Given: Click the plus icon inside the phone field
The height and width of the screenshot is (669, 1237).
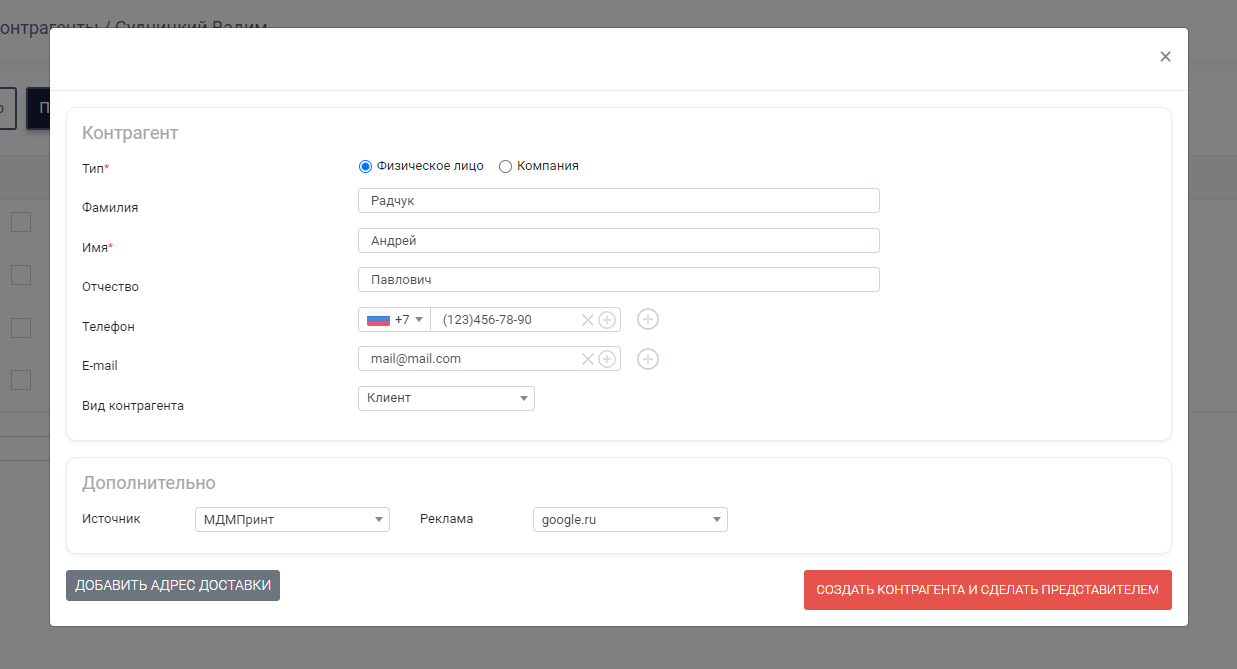Looking at the screenshot, I should [x=607, y=320].
